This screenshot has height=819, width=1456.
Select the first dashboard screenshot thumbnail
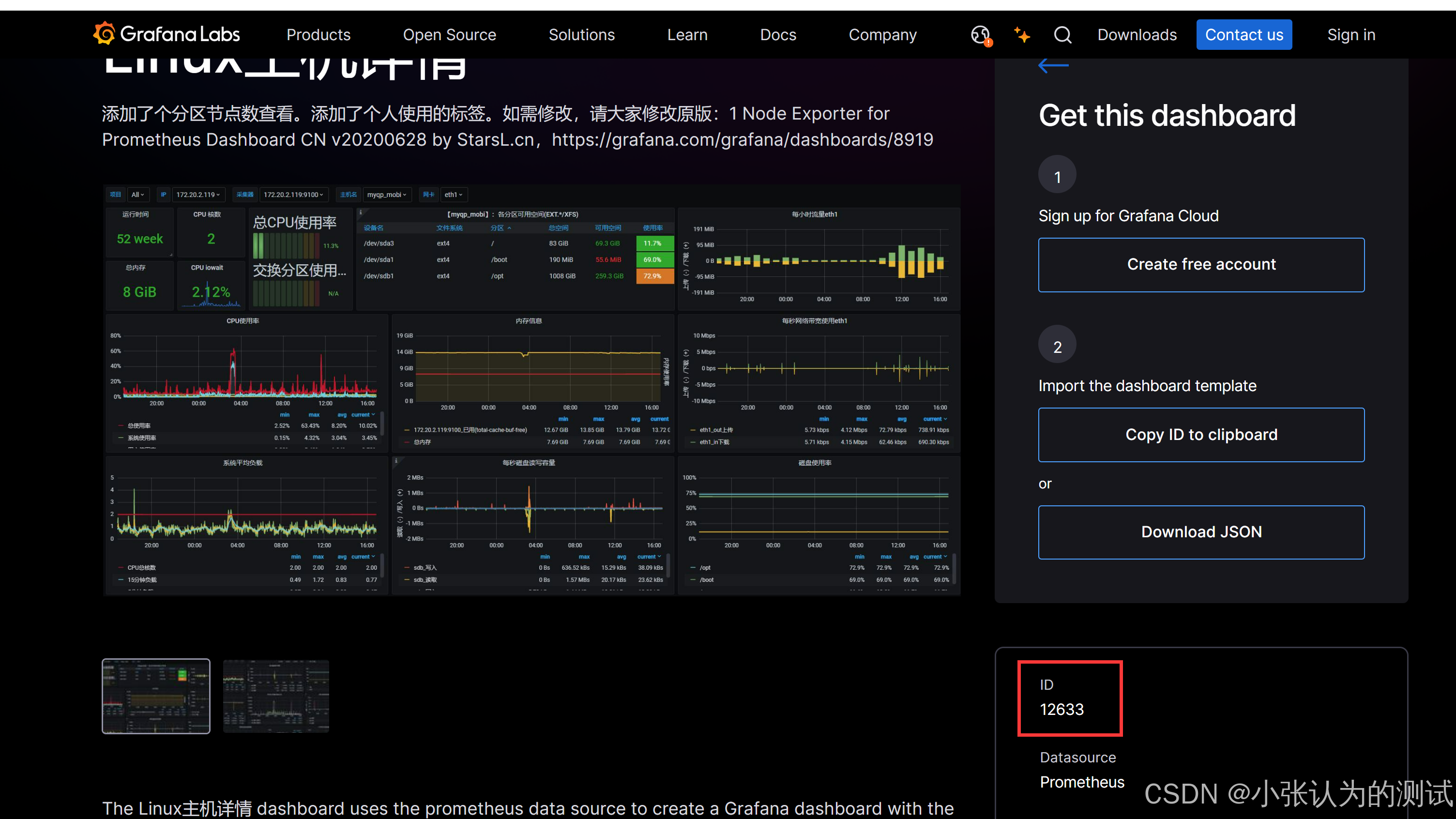(x=156, y=696)
